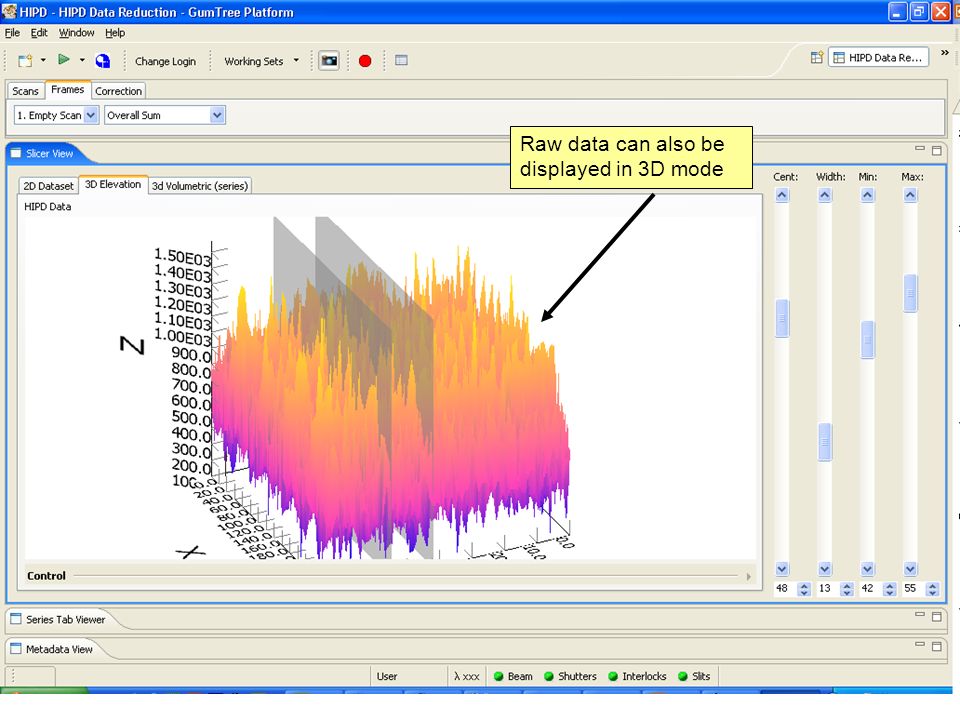Click the up arrow above the Min slider
The width and height of the screenshot is (960, 720).
868,195
